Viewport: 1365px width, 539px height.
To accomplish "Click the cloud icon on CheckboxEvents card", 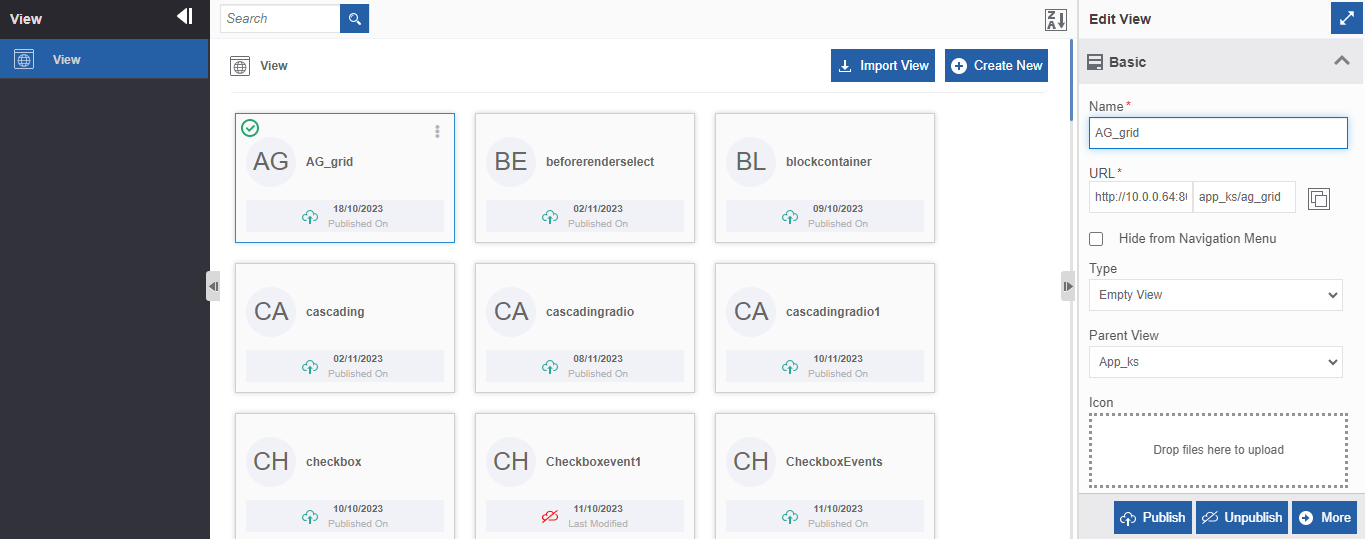I will tap(790, 517).
